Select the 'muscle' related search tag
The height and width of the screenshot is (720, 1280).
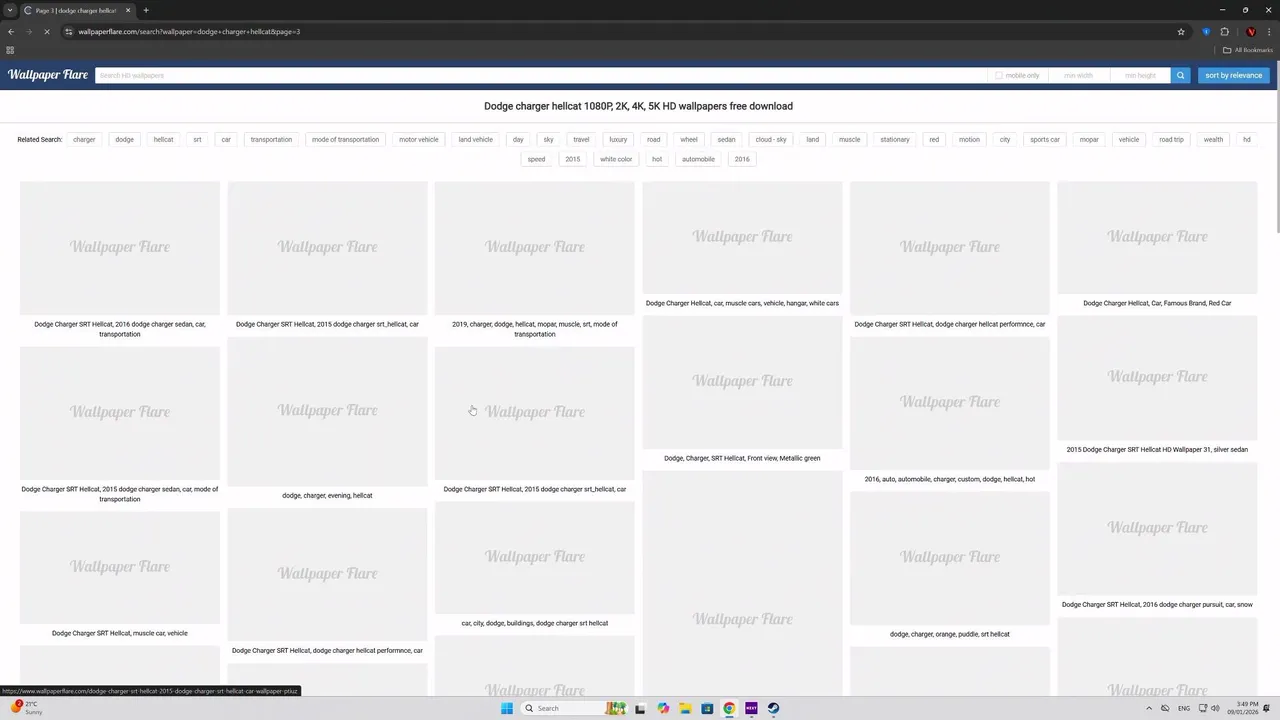[x=849, y=139]
